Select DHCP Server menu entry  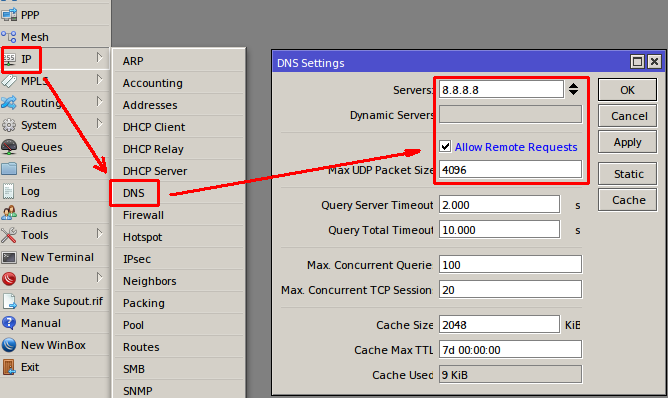click(179, 171)
